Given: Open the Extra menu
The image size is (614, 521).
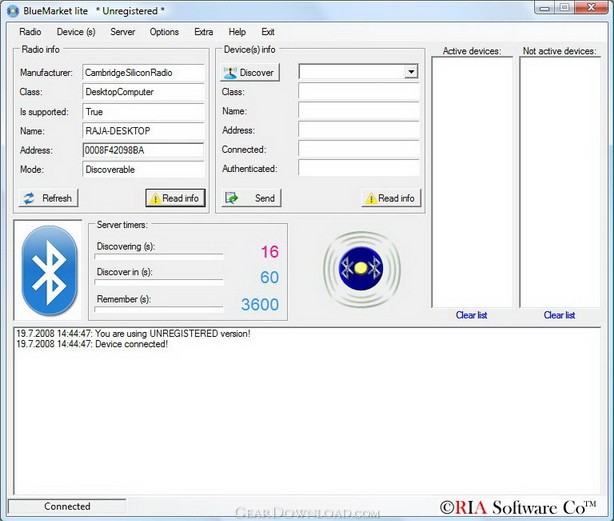Looking at the screenshot, I should click(x=204, y=32).
